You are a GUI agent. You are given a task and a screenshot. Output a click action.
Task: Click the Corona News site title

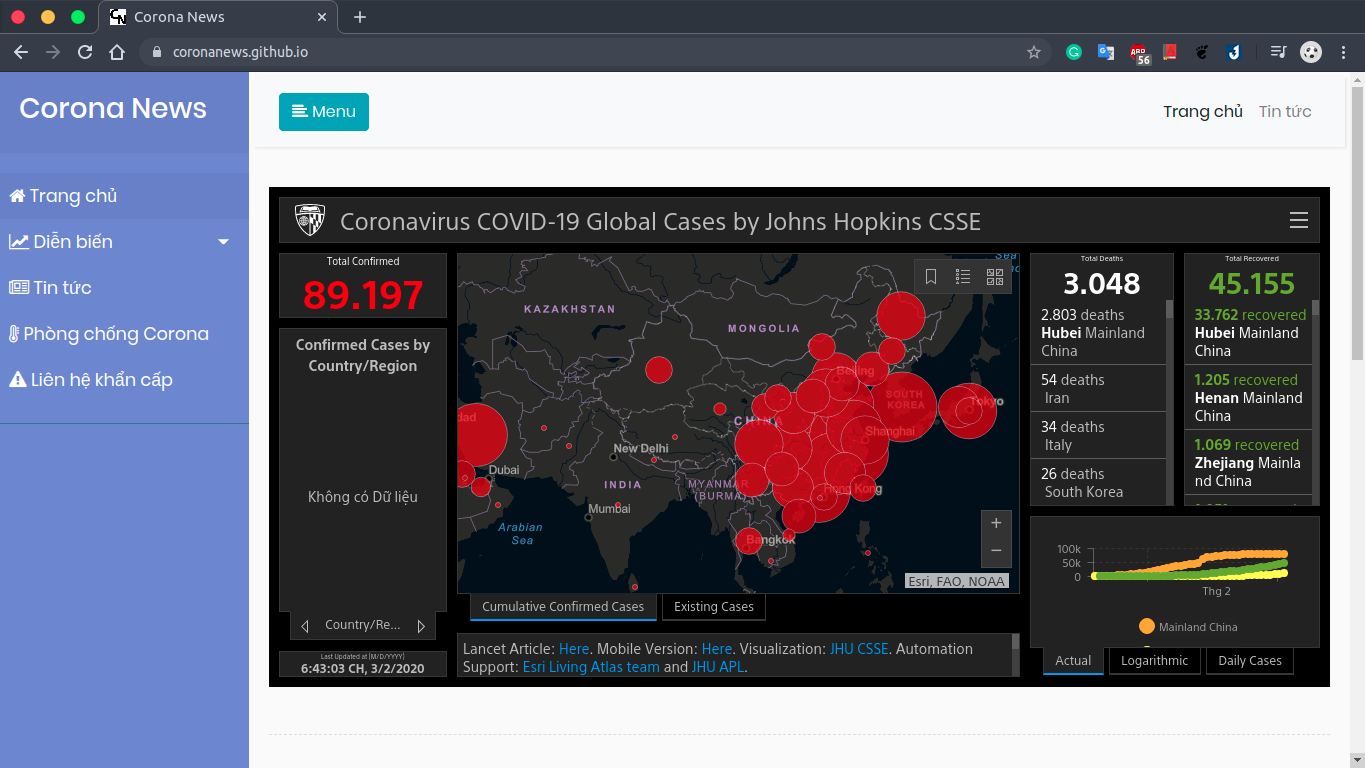(x=113, y=108)
